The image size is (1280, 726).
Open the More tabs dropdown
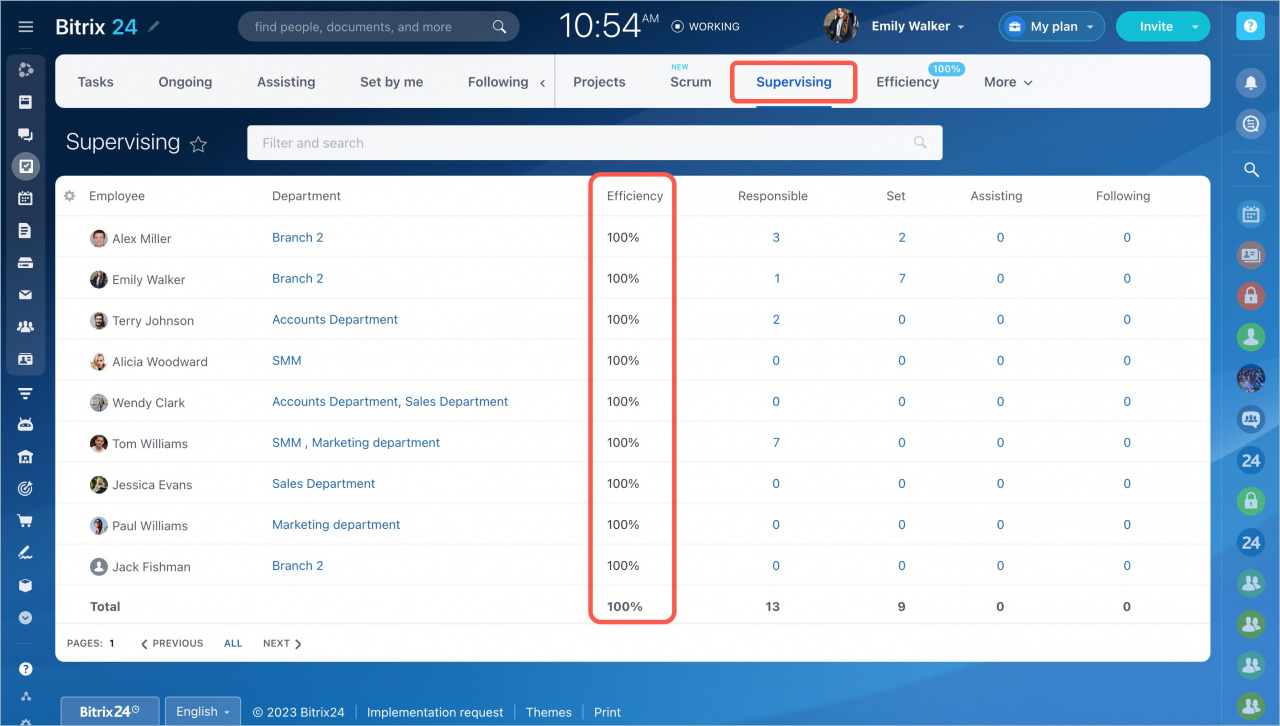pyautogui.click(x=1008, y=82)
